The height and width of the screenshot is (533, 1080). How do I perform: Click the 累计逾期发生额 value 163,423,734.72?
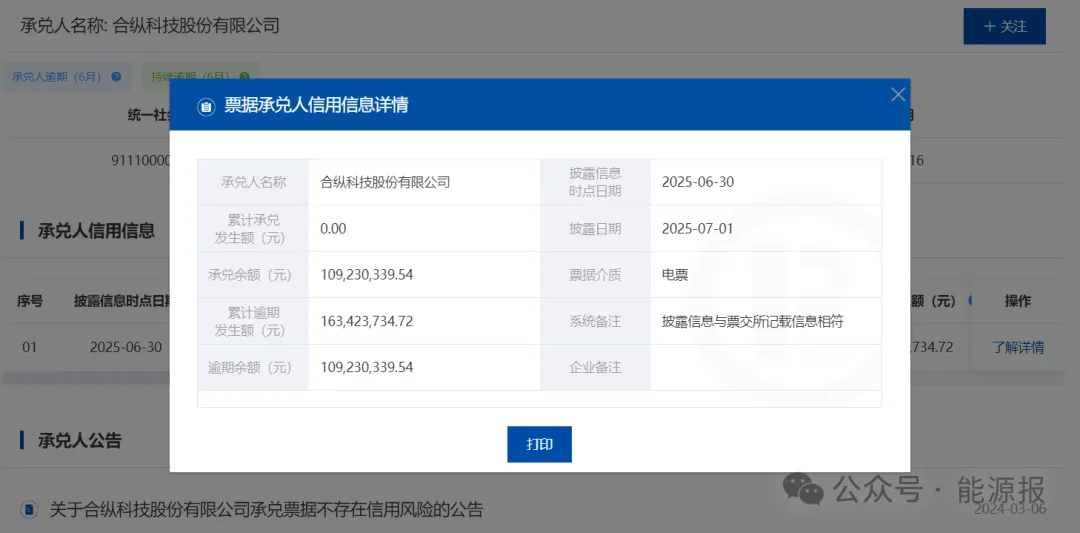click(366, 321)
